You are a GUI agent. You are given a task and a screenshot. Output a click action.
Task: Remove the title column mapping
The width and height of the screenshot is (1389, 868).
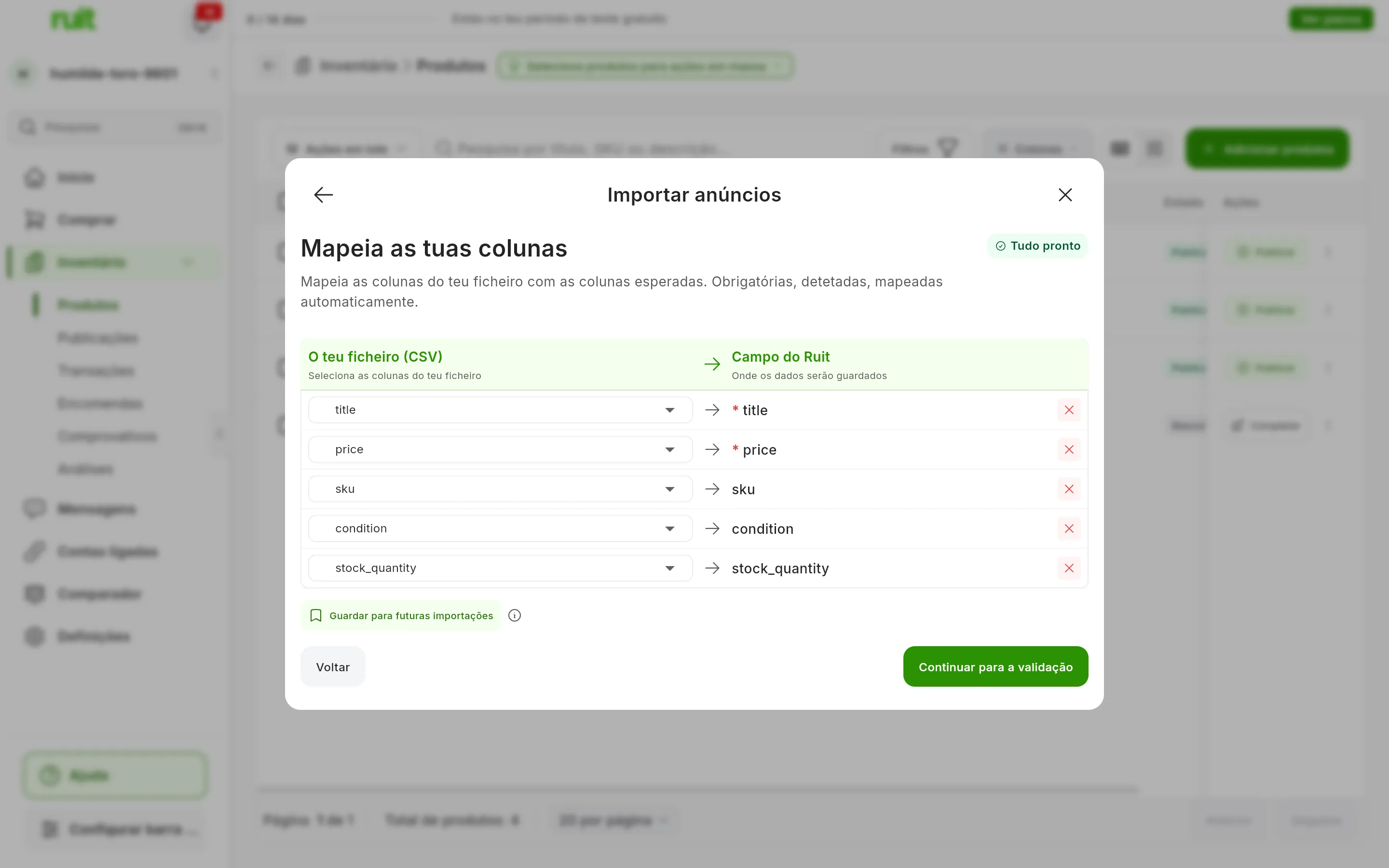tap(1069, 410)
